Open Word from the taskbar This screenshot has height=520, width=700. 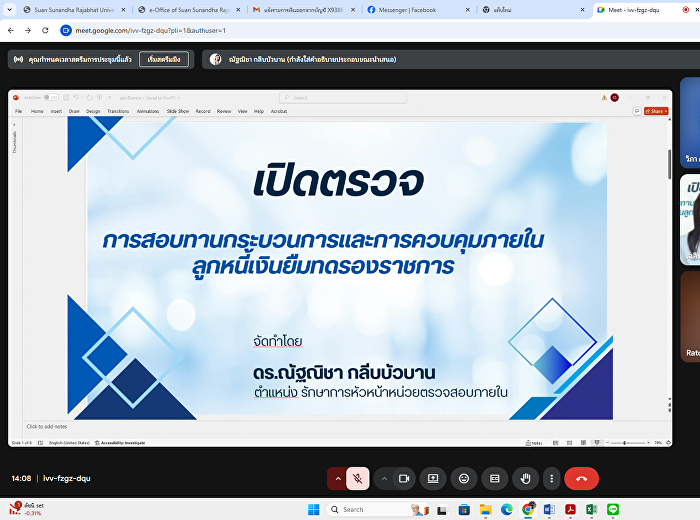pos(549,510)
